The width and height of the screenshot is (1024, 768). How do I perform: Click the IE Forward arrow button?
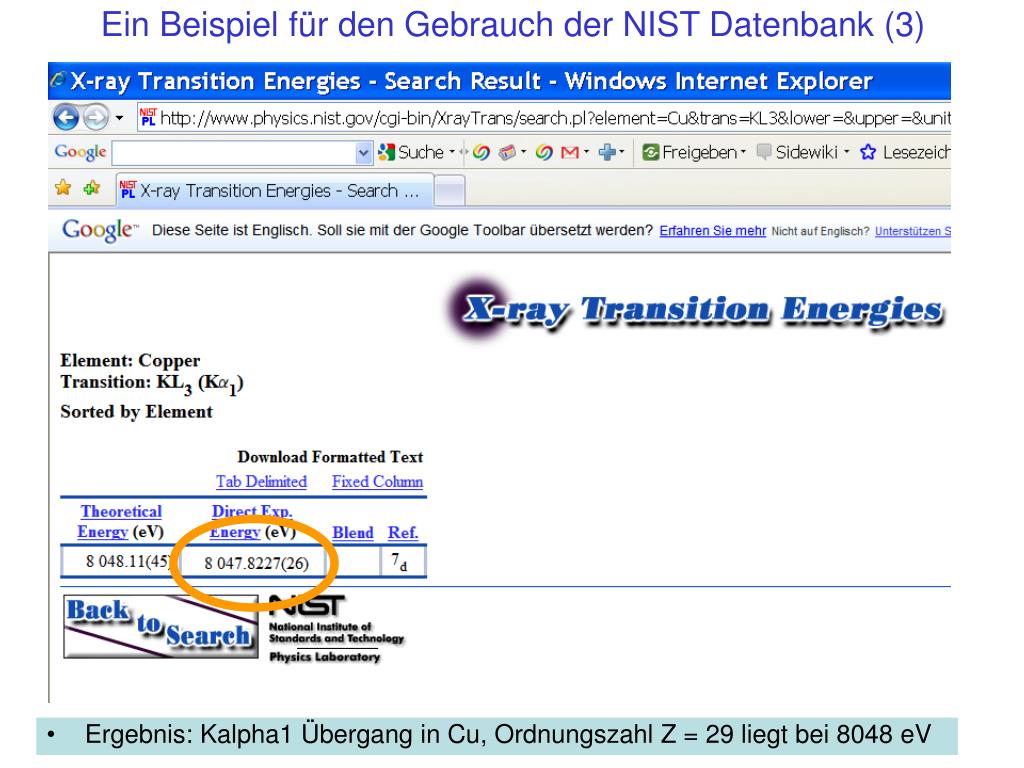[x=96, y=118]
